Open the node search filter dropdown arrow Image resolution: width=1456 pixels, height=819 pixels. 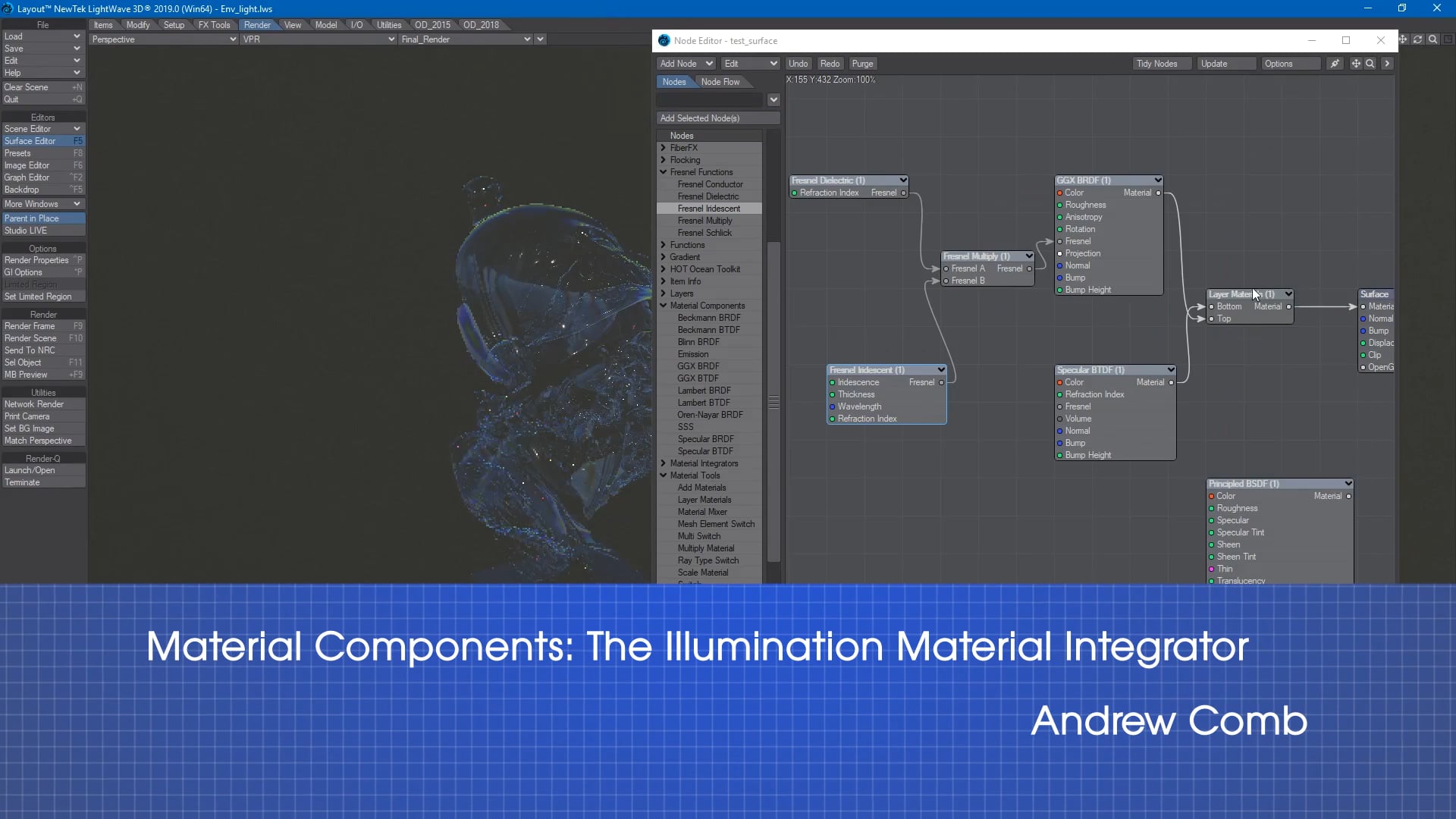click(x=773, y=100)
